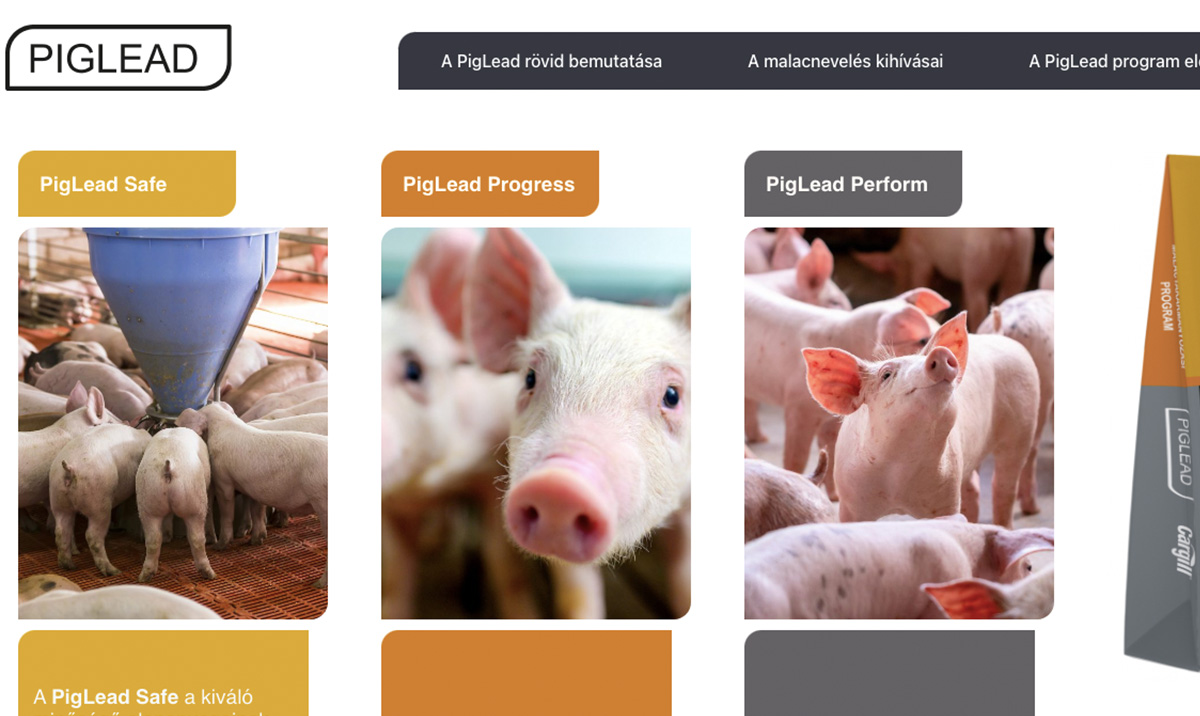Click the PROGRAM text on the bag
Image resolution: width=1200 pixels, height=716 pixels.
[x=1166, y=305]
